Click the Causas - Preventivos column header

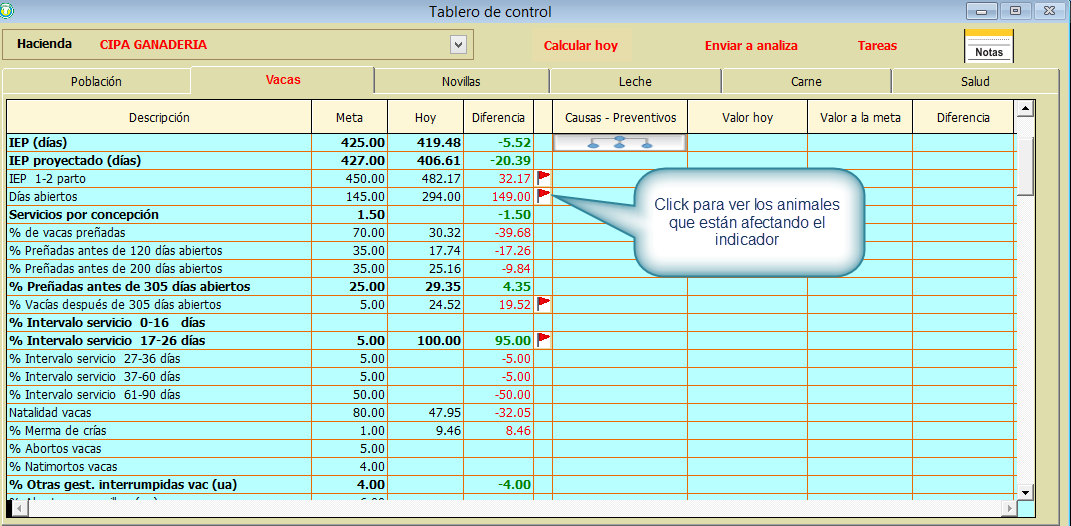620,118
